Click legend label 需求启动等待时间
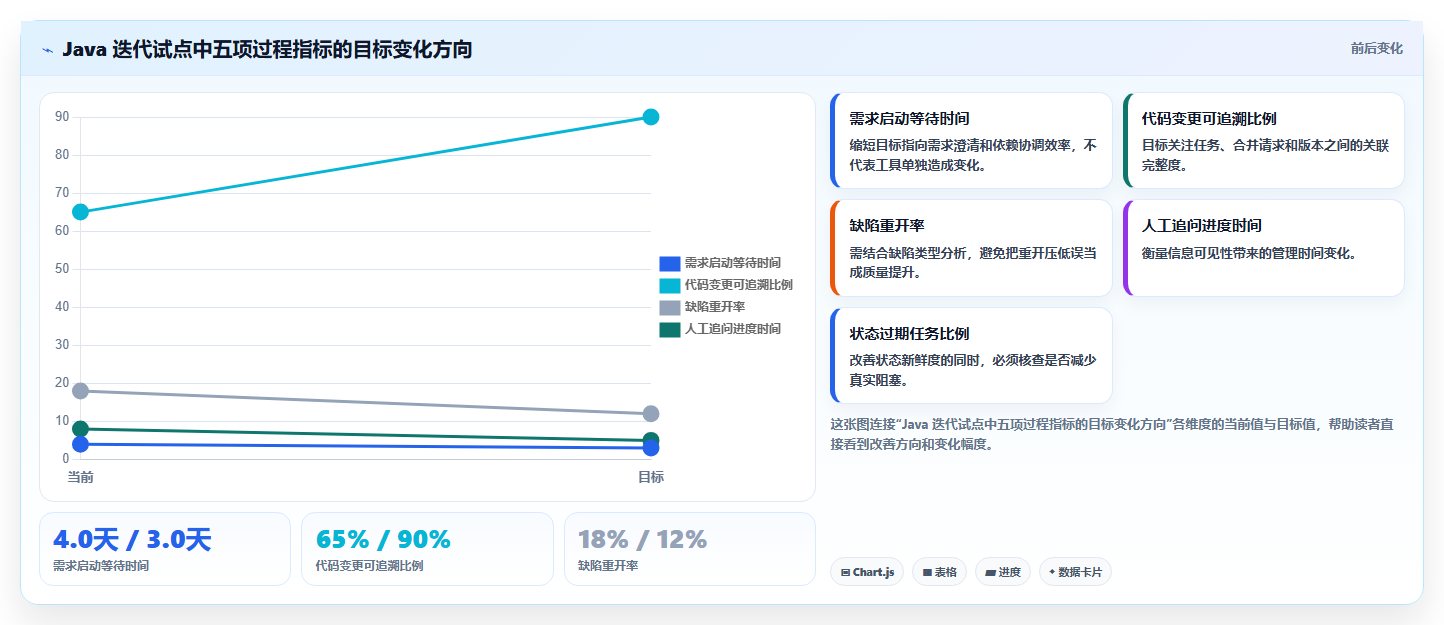This screenshot has height=625, width=1444. click(x=733, y=263)
